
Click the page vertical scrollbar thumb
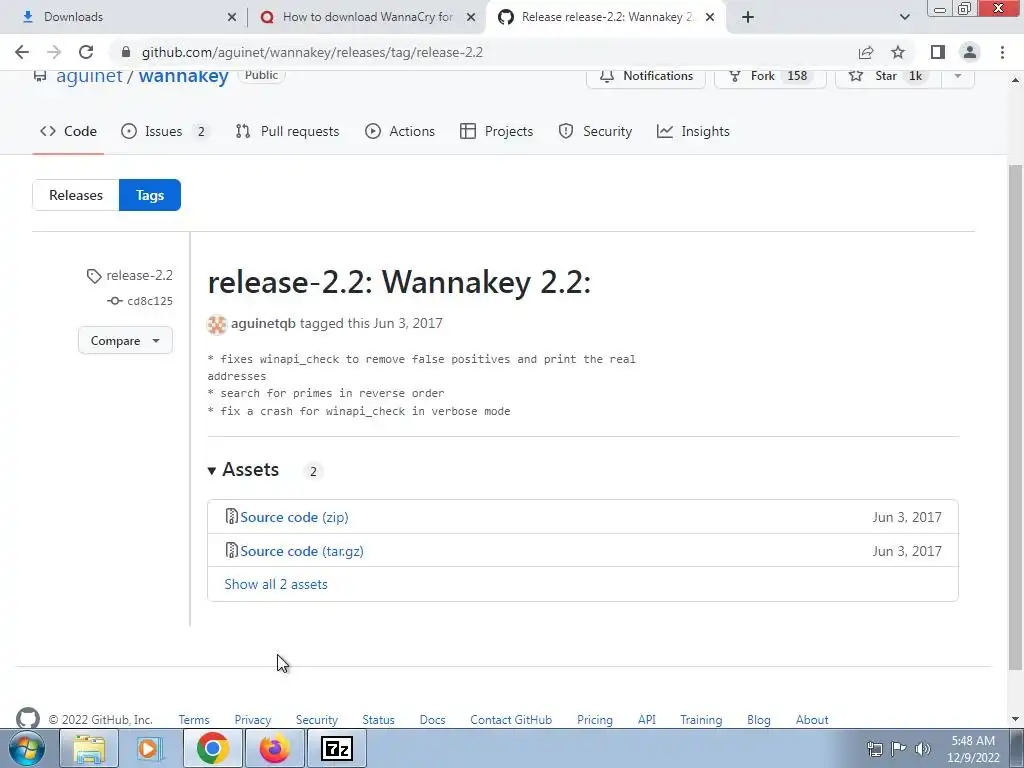1016,418
